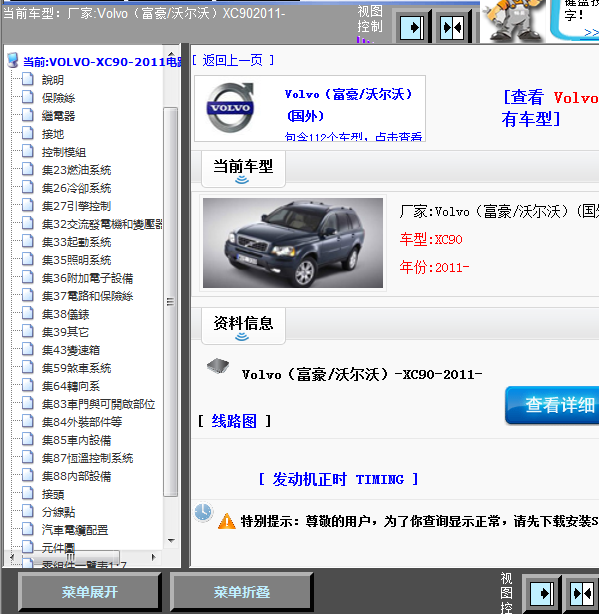Click >> link in top-right bubble
The width and height of the screenshot is (599, 614).
pos(591,33)
